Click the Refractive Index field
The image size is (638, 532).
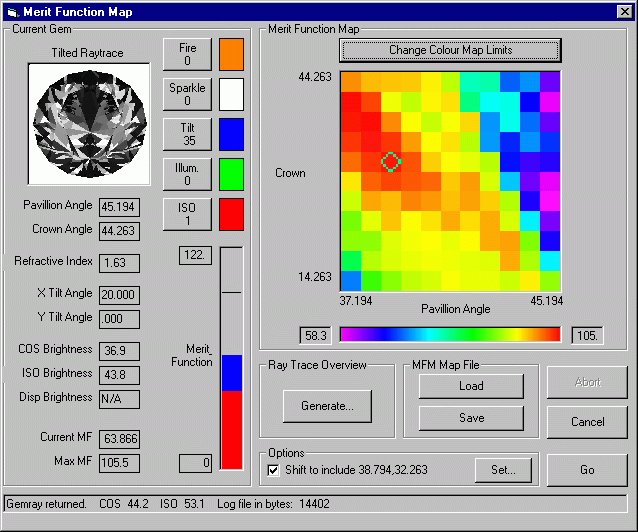click(119, 263)
